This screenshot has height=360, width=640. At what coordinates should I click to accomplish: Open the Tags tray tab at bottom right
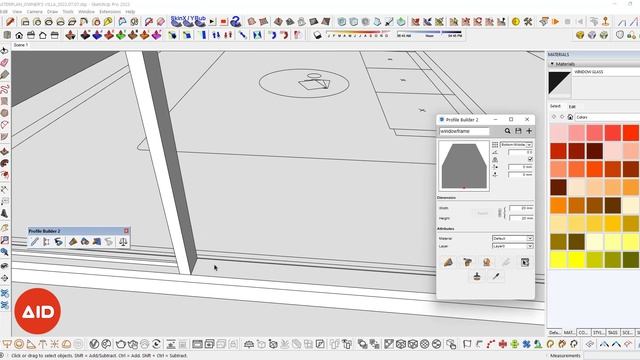pyautogui.click(x=613, y=333)
